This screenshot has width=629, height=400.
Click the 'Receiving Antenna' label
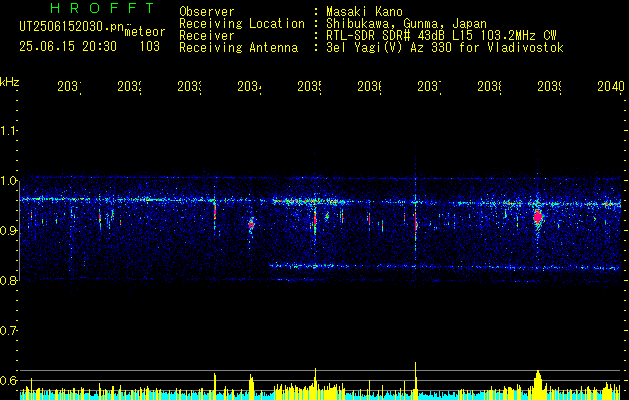(238, 48)
